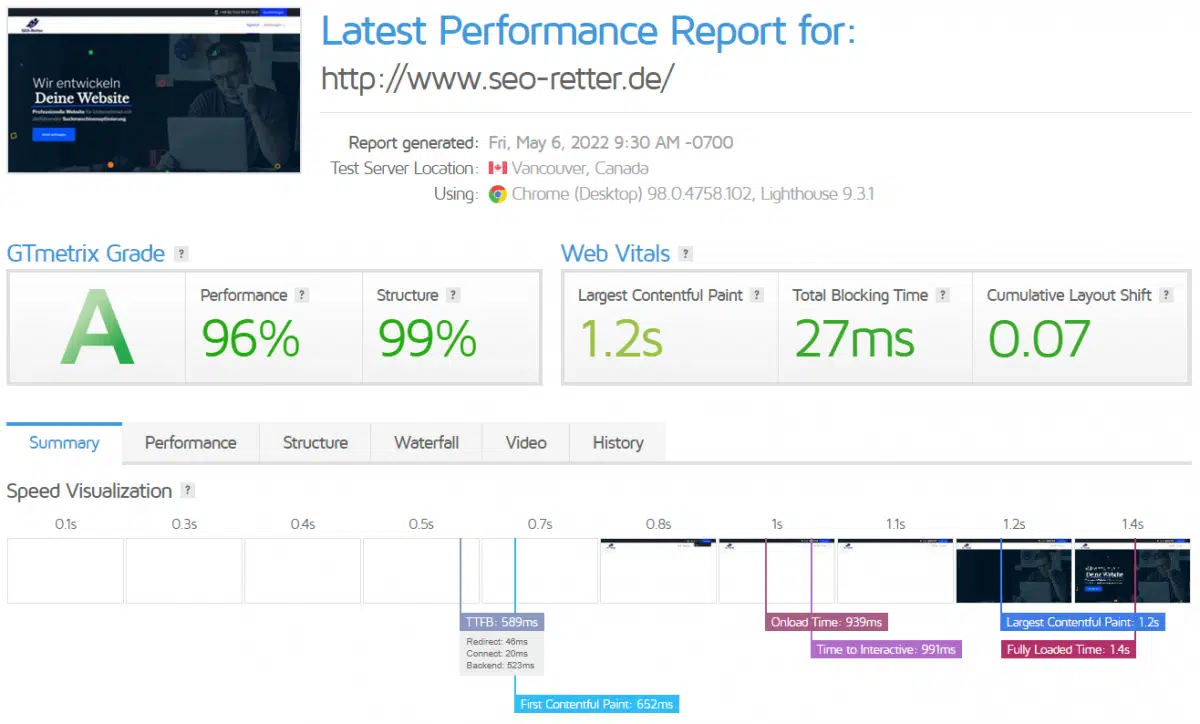Screen dimensions: 1200x724
Task: Click the website screenshot thumbnail
Action: point(154,88)
